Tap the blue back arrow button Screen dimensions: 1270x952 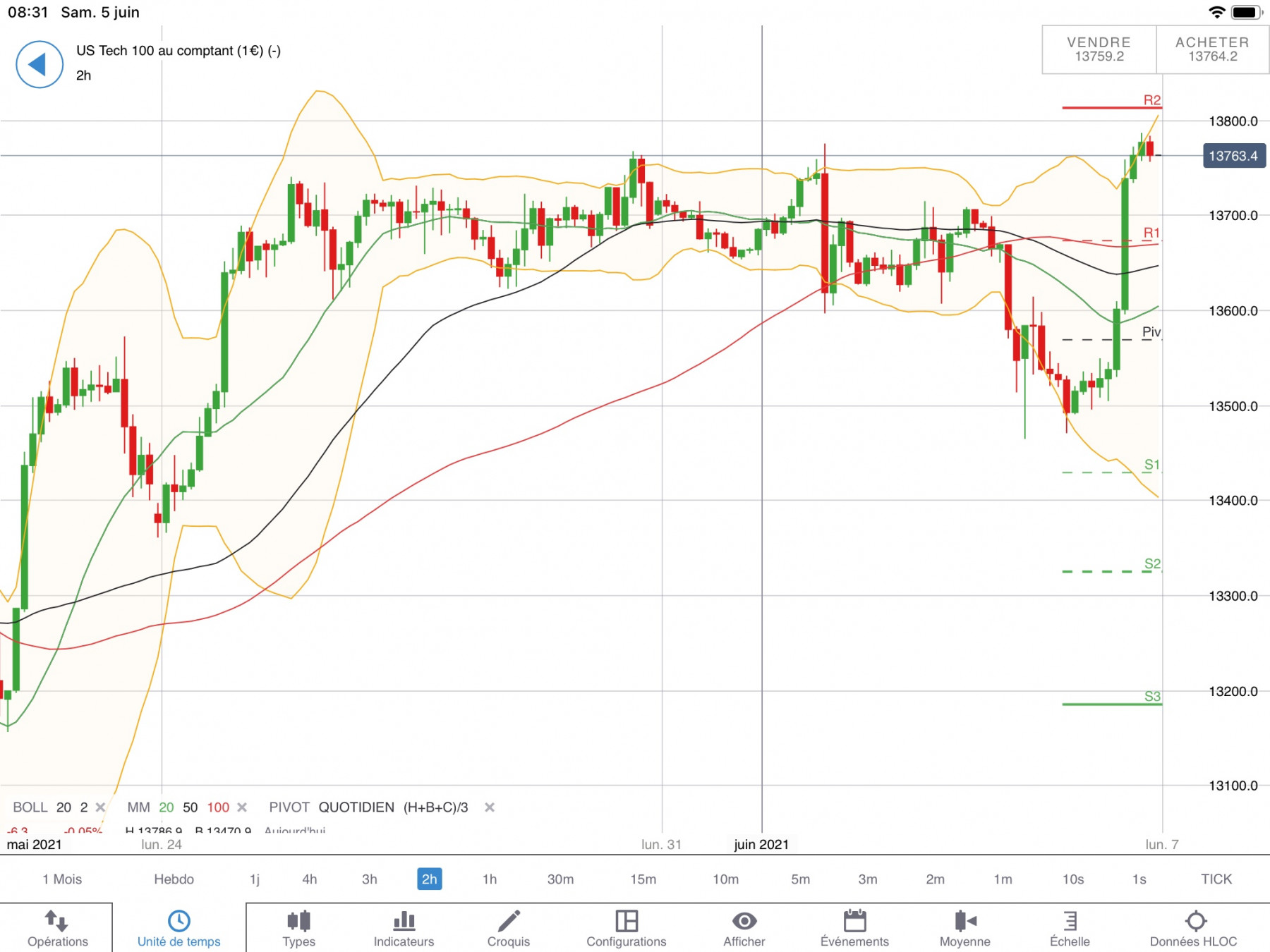[x=40, y=64]
